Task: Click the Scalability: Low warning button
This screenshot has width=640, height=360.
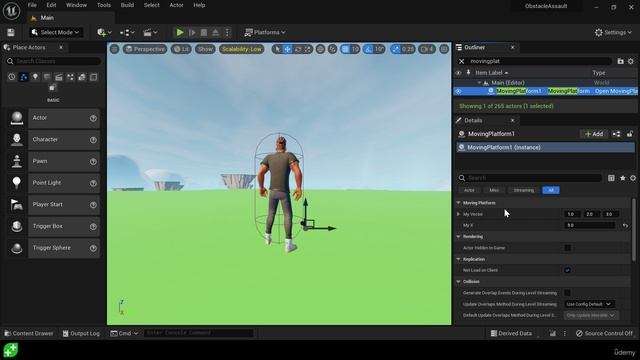Action: pos(242,49)
